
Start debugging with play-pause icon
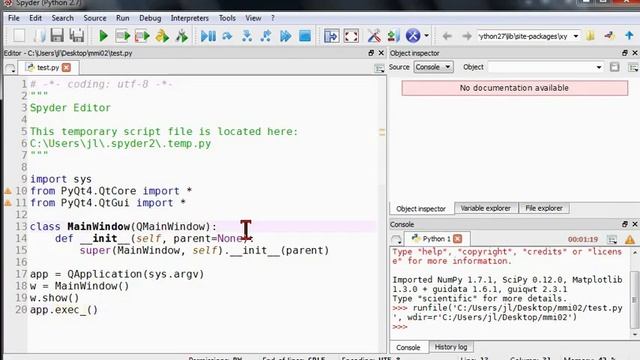[x=208, y=36]
